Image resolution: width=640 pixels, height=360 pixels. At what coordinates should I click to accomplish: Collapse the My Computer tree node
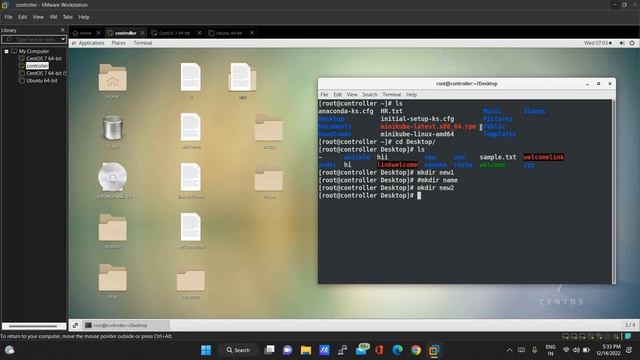(7, 51)
